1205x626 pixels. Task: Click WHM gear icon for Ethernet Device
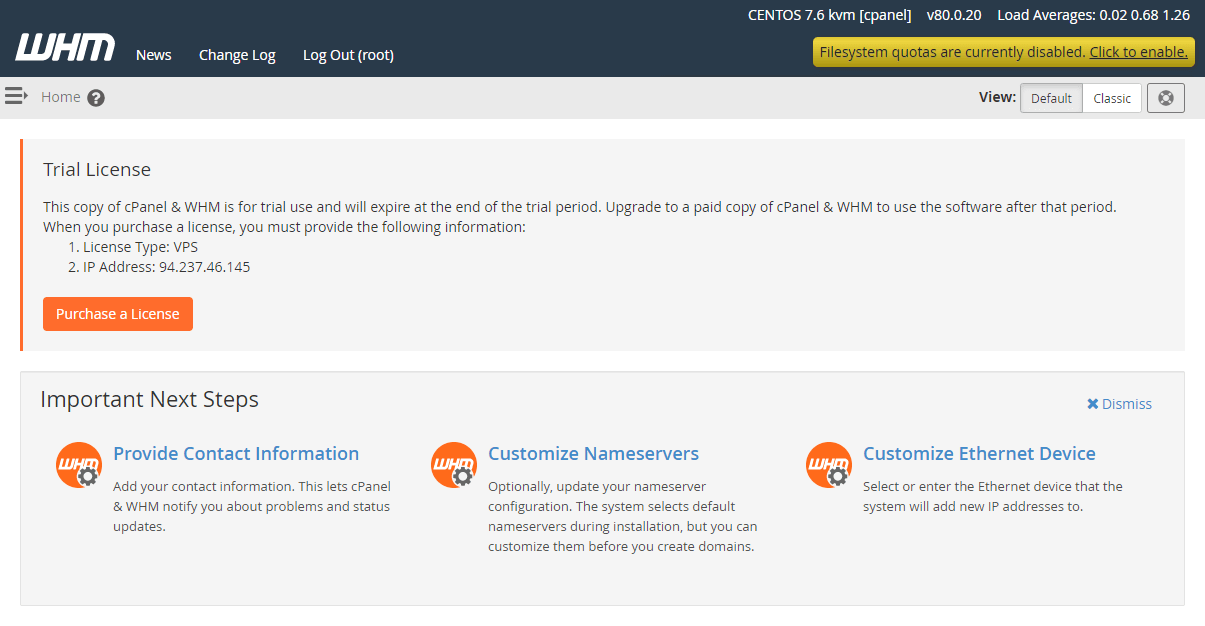click(829, 465)
